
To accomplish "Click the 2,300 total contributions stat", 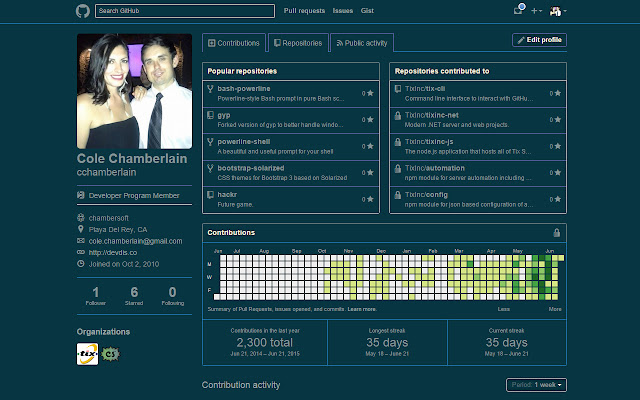I will click(265, 342).
